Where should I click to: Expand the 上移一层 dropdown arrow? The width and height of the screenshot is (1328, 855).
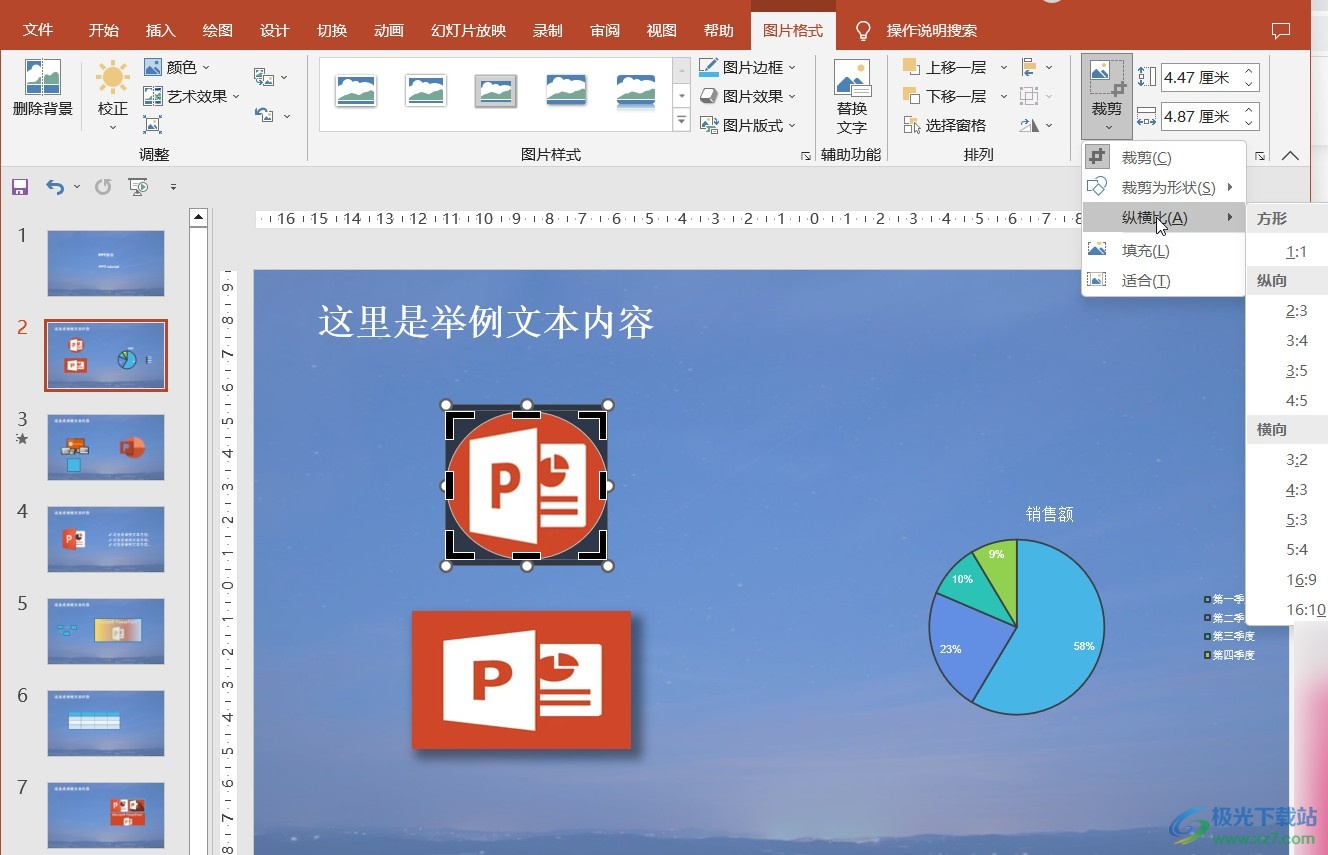tap(1004, 68)
